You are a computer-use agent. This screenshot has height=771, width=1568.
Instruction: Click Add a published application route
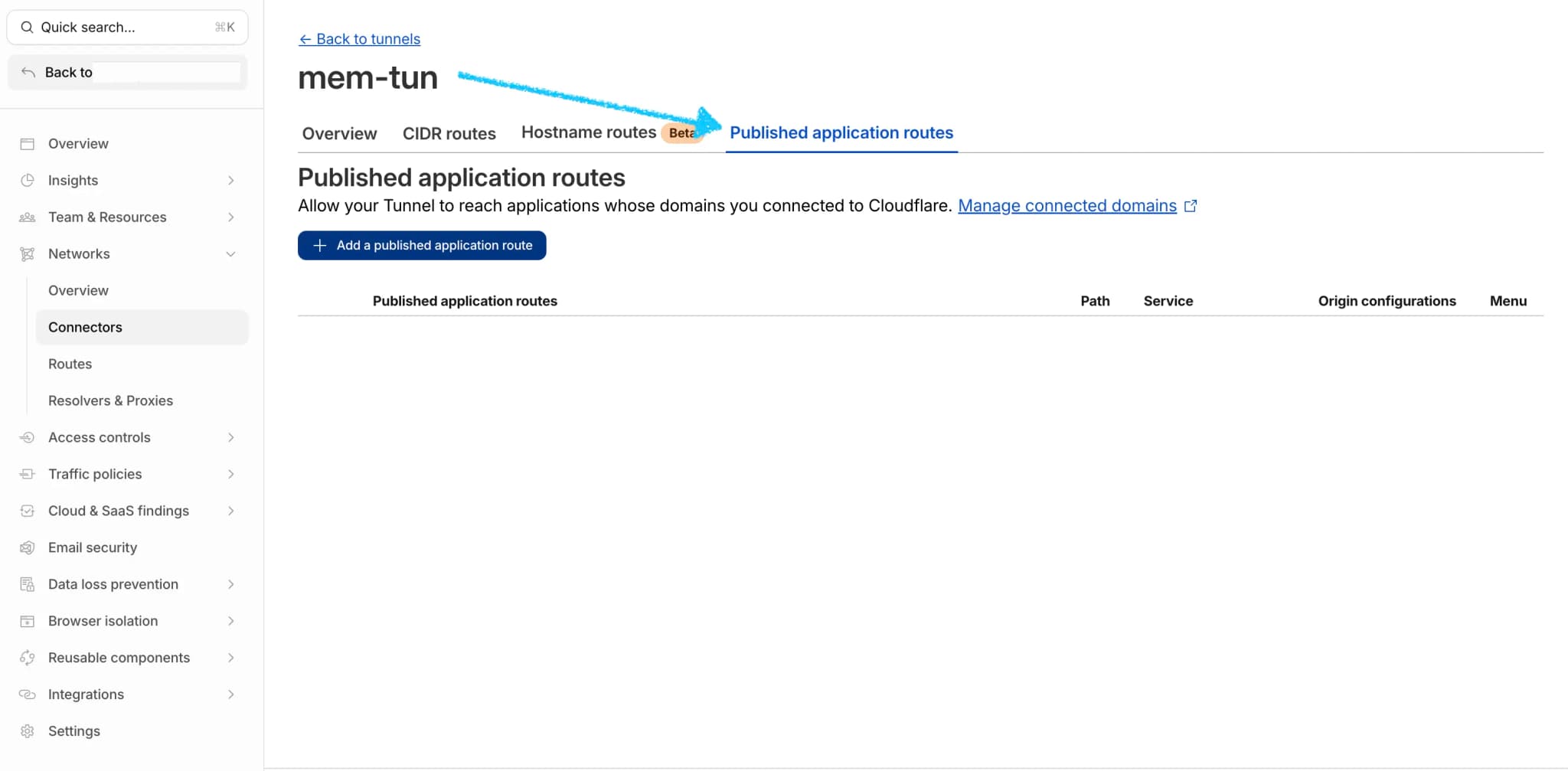[421, 245]
